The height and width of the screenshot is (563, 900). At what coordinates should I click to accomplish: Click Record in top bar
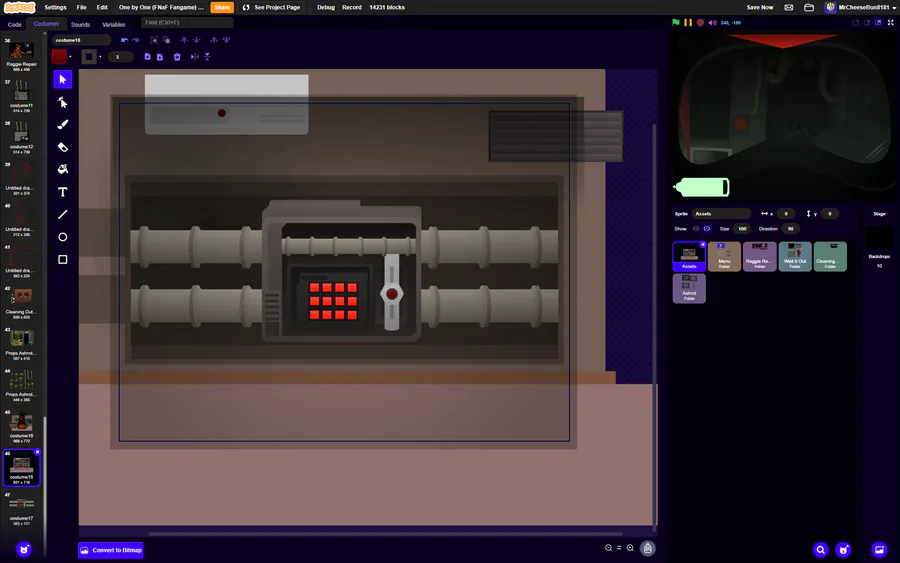[352, 7]
